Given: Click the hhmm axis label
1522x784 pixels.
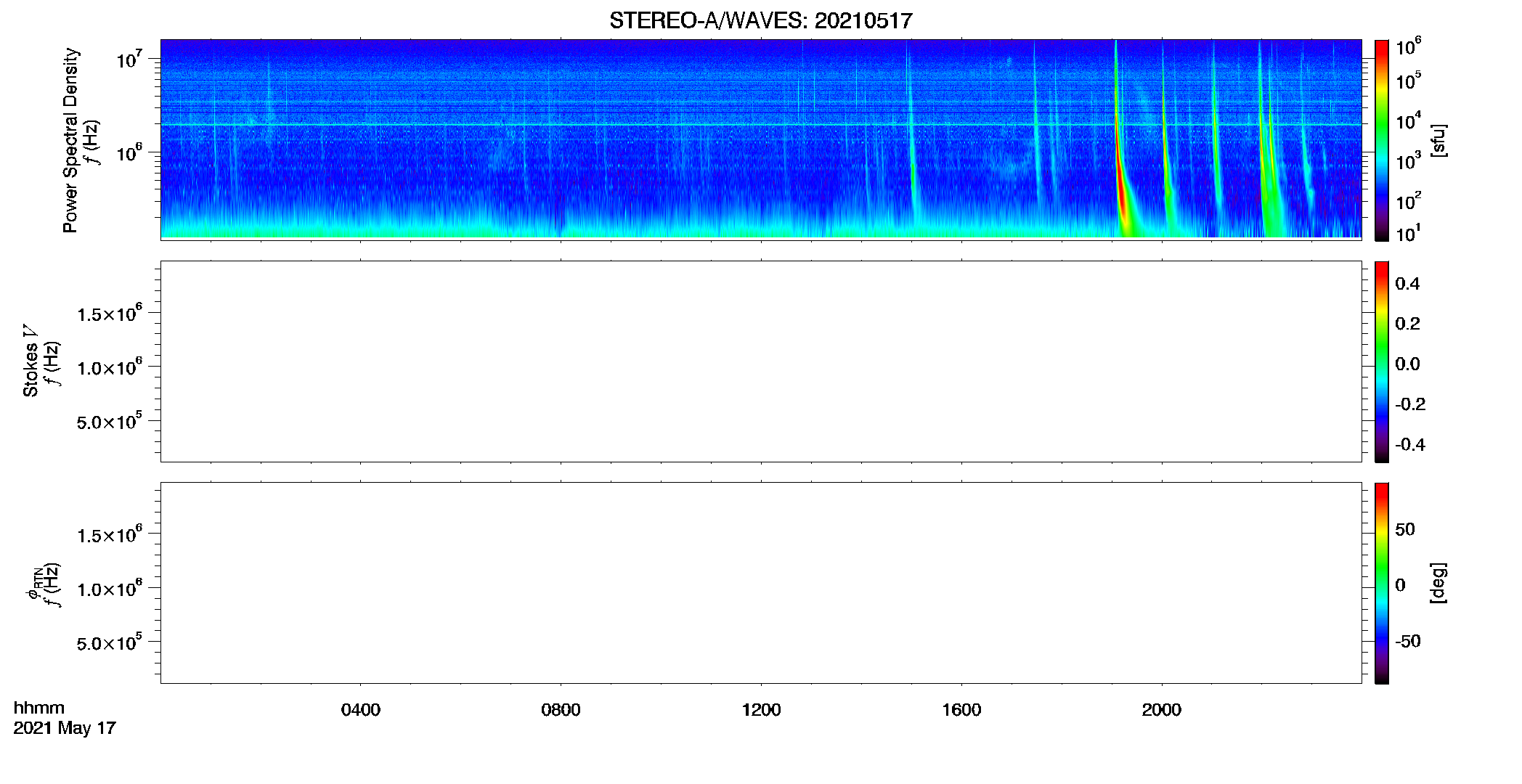Looking at the screenshot, I should coord(39,708).
